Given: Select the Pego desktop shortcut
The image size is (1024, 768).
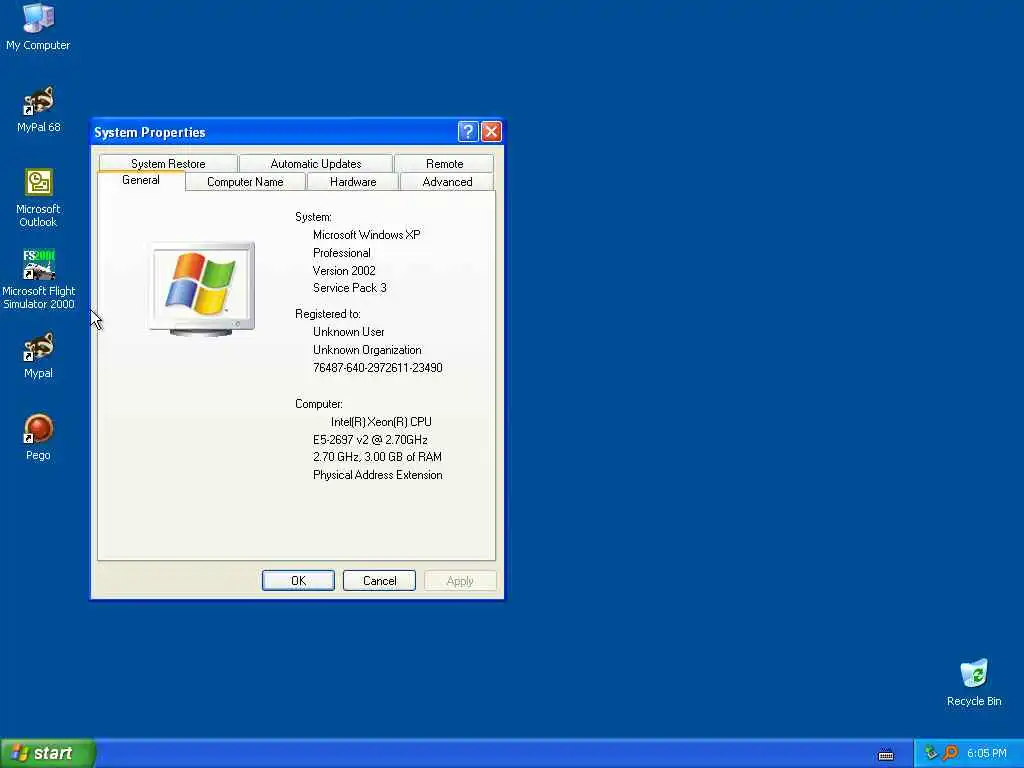Looking at the screenshot, I should tap(39, 437).
